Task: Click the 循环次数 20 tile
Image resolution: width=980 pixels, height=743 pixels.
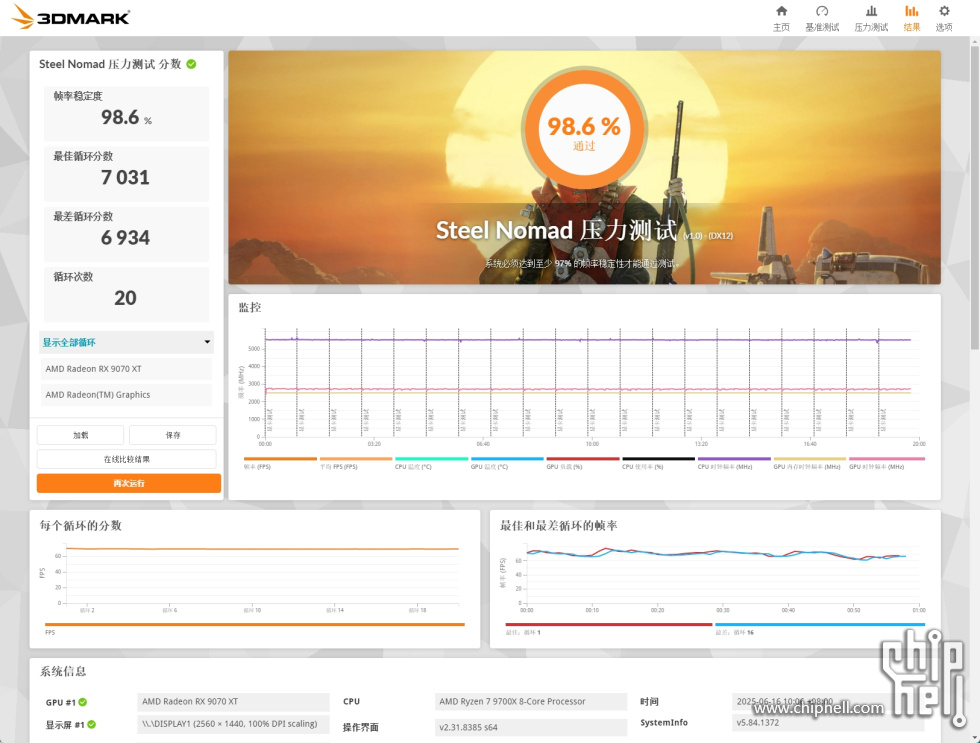Action: (x=126, y=294)
